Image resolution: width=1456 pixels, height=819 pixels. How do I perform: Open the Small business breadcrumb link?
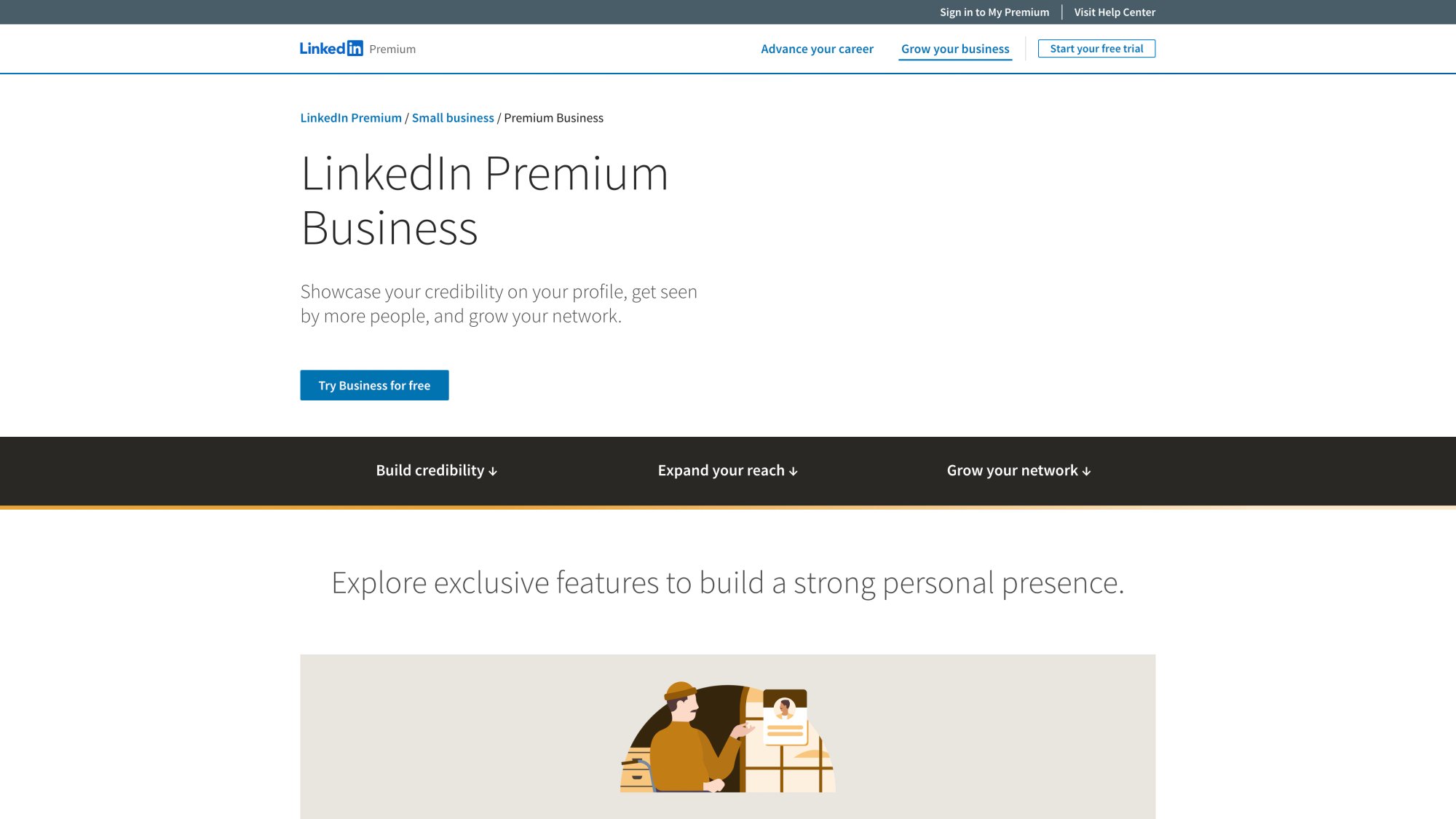(x=453, y=117)
